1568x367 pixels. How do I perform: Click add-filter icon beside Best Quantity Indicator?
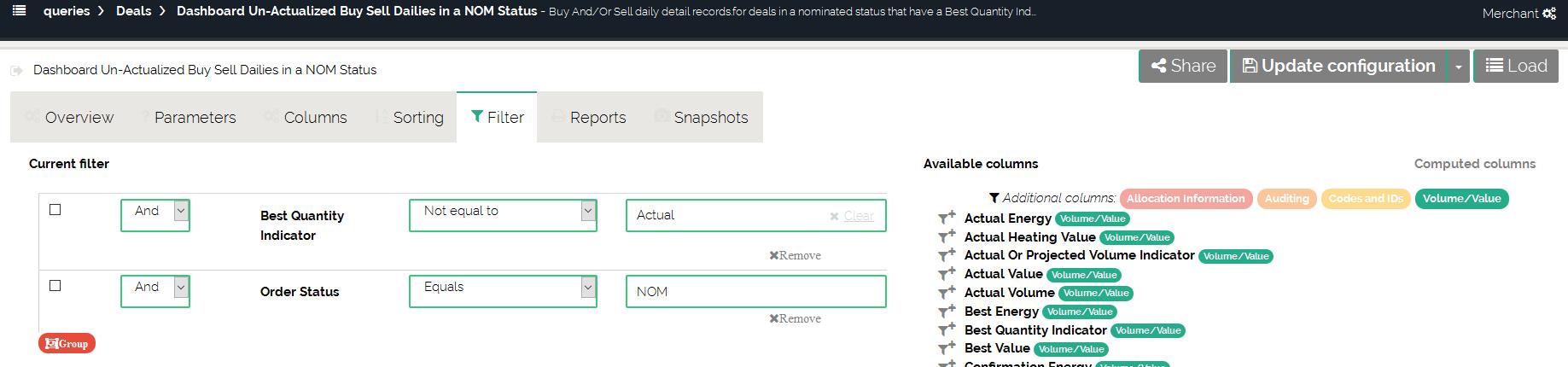[947, 330]
